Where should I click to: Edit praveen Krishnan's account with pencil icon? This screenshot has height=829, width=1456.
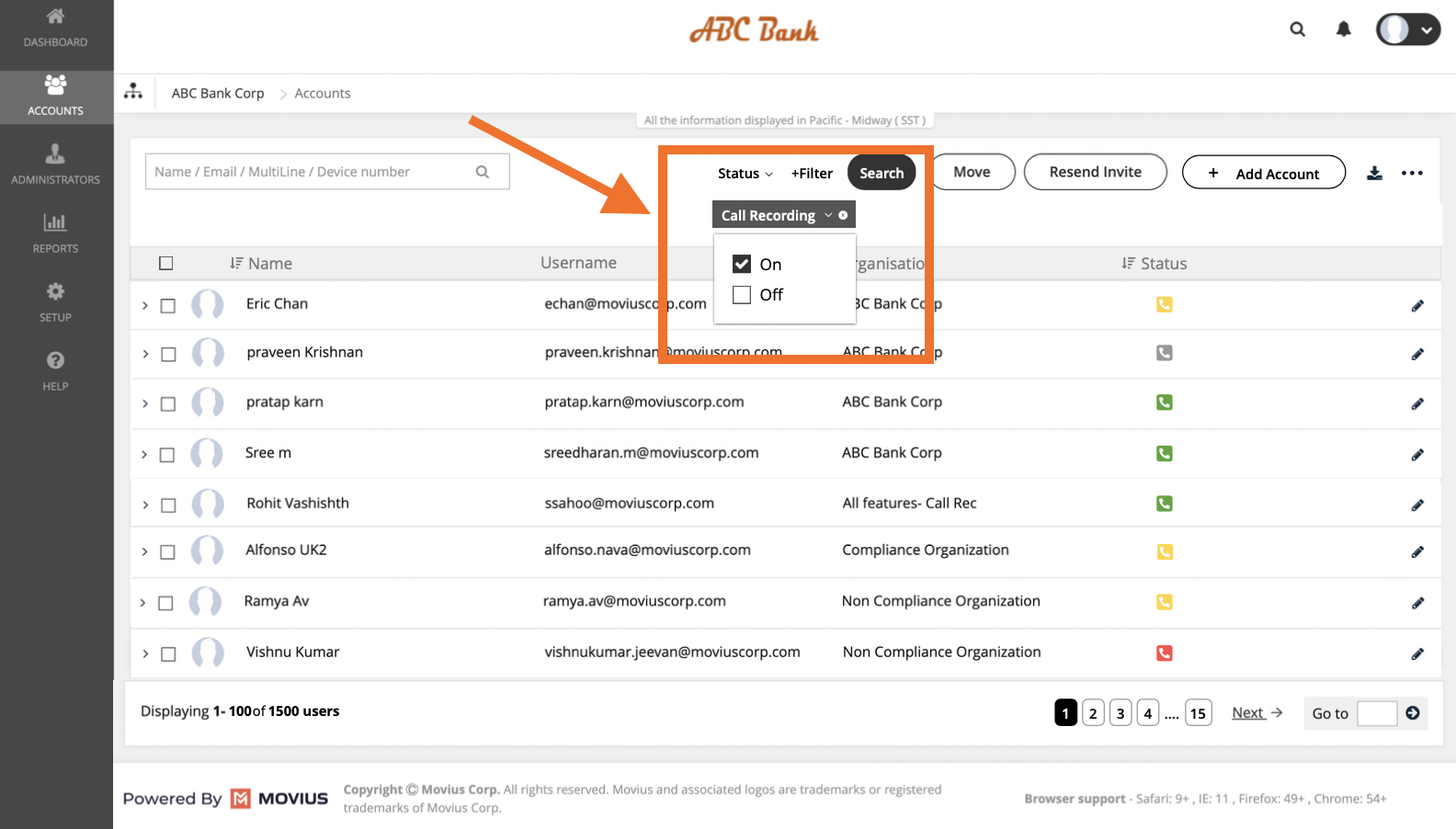[x=1417, y=355]
